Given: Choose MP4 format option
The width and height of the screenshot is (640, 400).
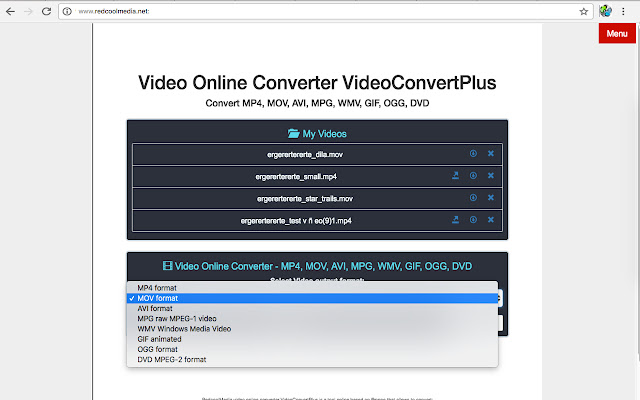Looking at the screenshot, I should [x=312, y=288].
